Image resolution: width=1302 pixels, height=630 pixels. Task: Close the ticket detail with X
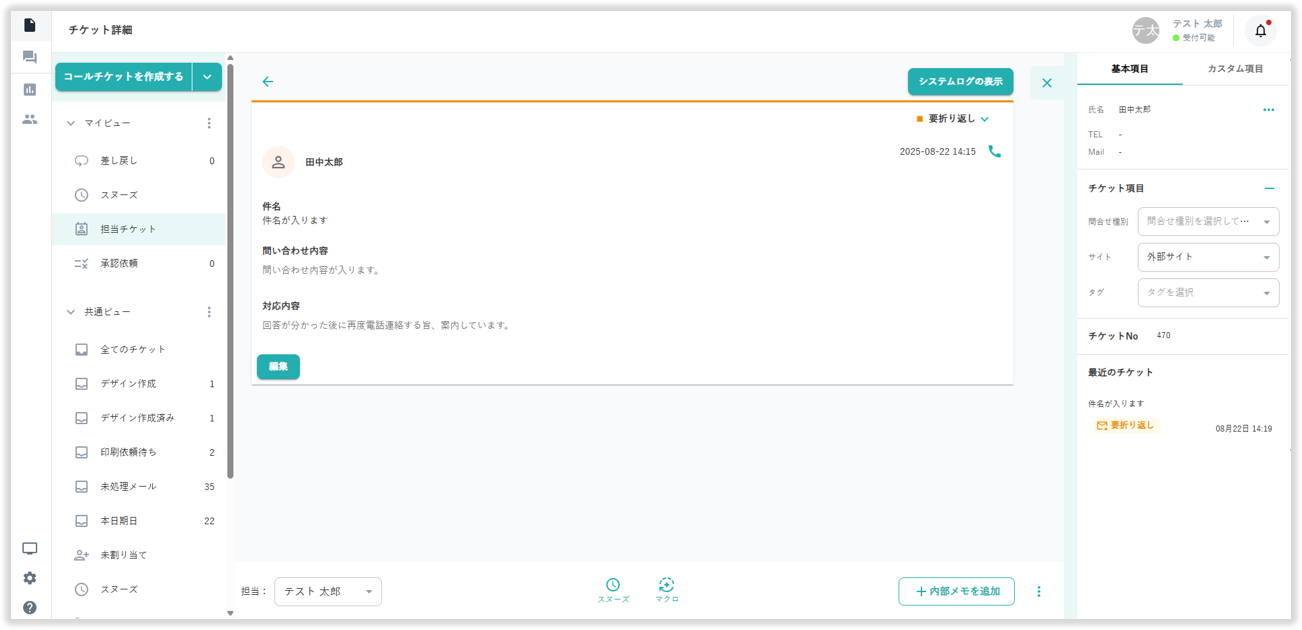coord(1046,83)
